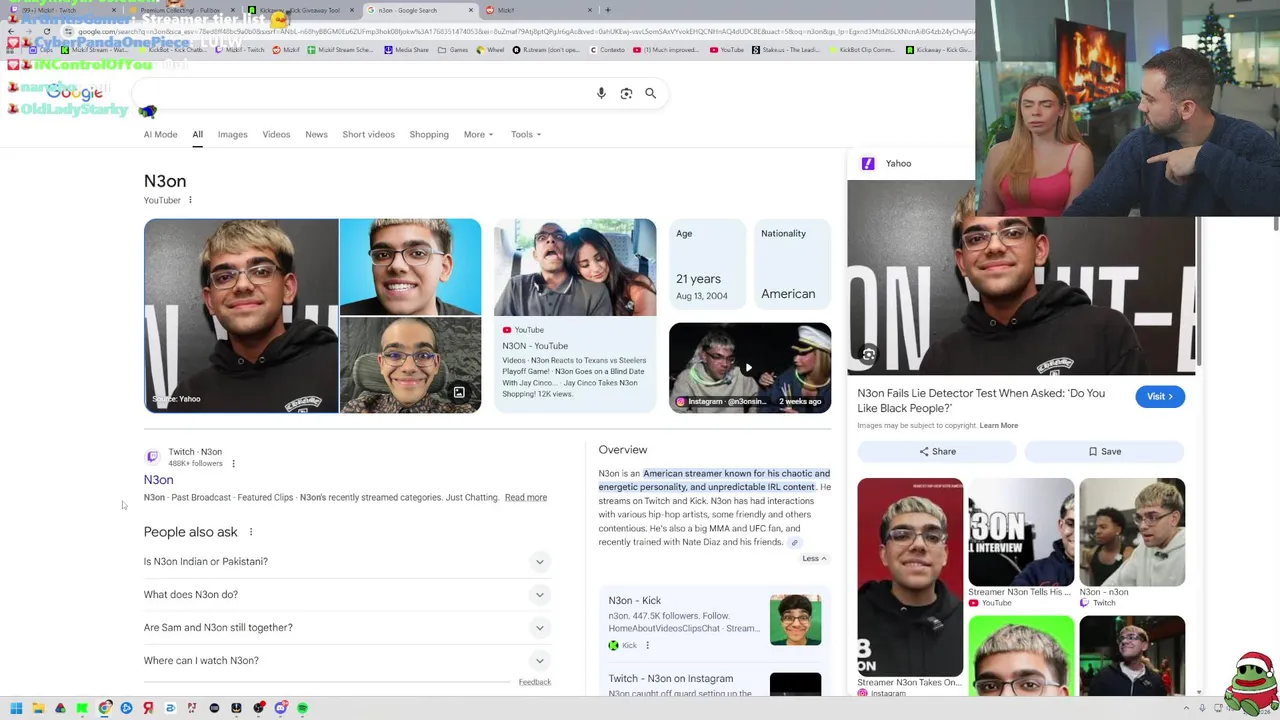The image size is (1280, 720).
Task: Click the voice search microphone icon
Action: 601,93
